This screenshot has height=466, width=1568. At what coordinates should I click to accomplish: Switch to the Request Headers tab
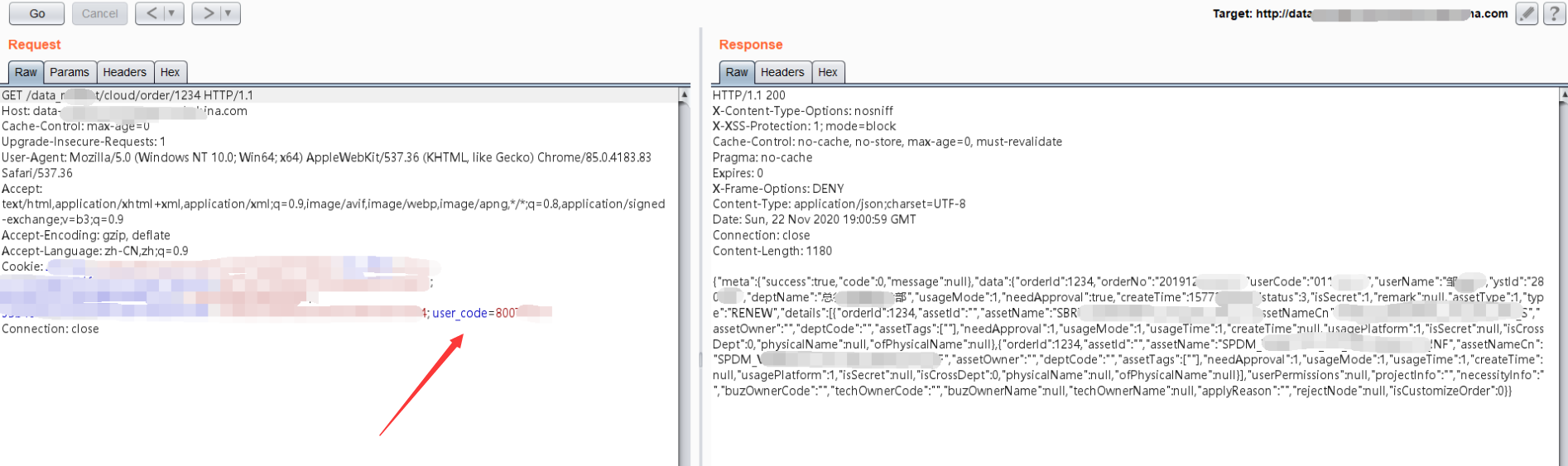(124, 72)
